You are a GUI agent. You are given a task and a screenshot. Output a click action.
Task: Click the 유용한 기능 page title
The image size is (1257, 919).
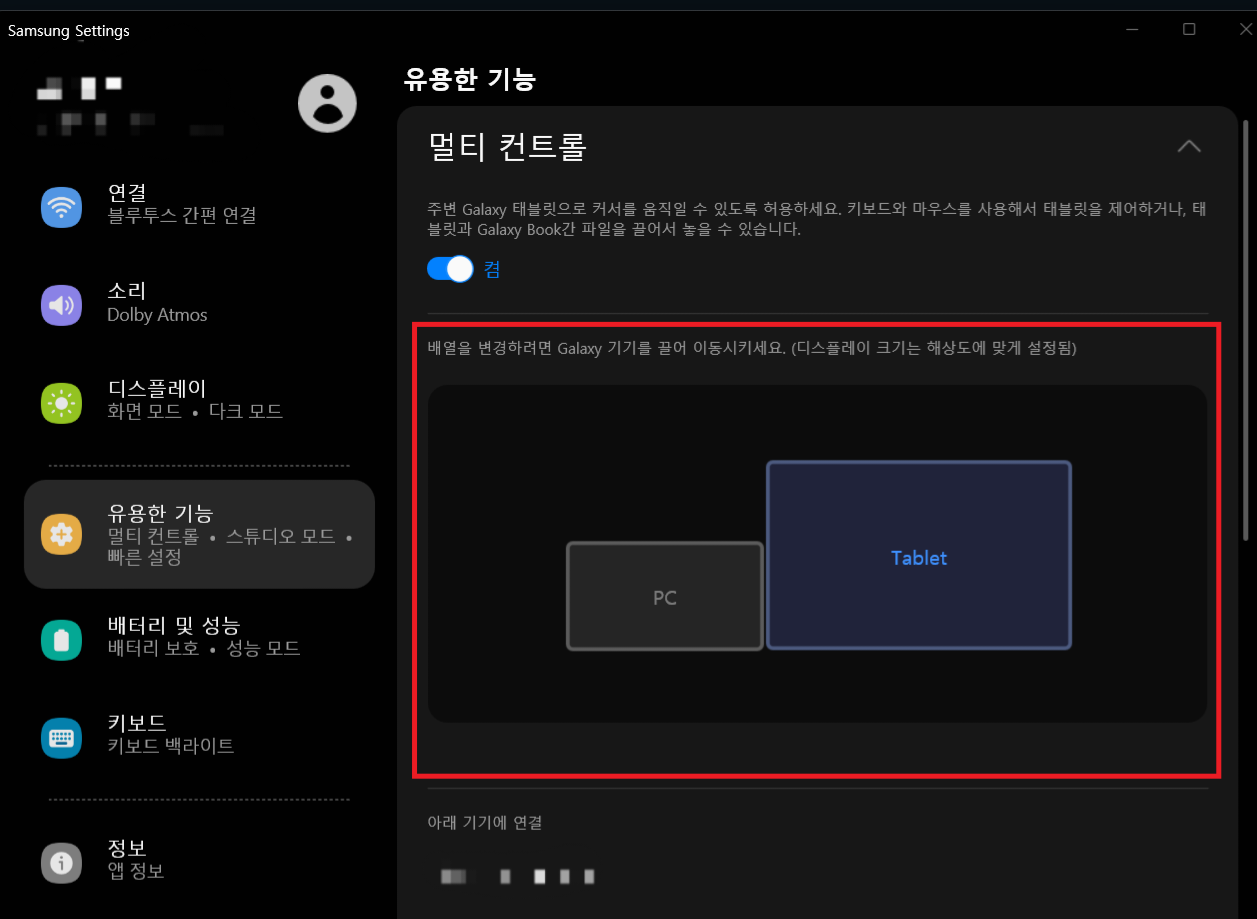[x=470, y=79]
